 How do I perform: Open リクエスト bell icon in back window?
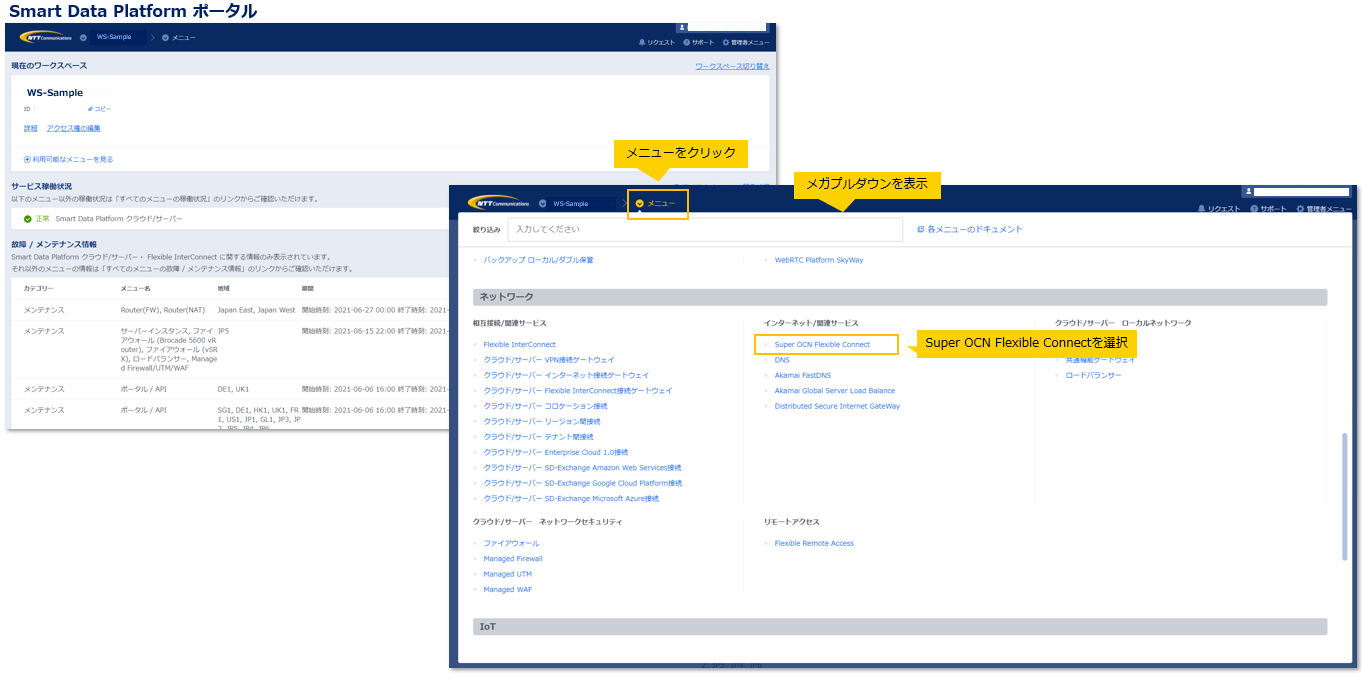642,43
